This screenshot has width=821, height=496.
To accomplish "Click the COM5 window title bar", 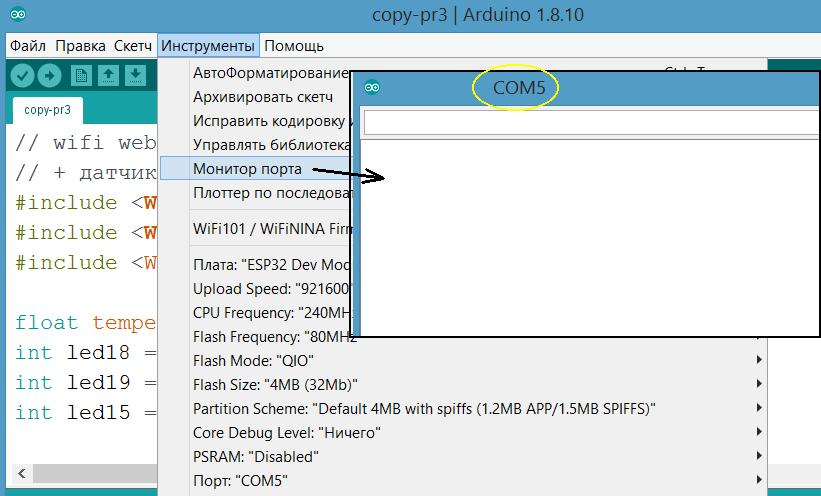I will pyautogui.click(x=584, y=88).
